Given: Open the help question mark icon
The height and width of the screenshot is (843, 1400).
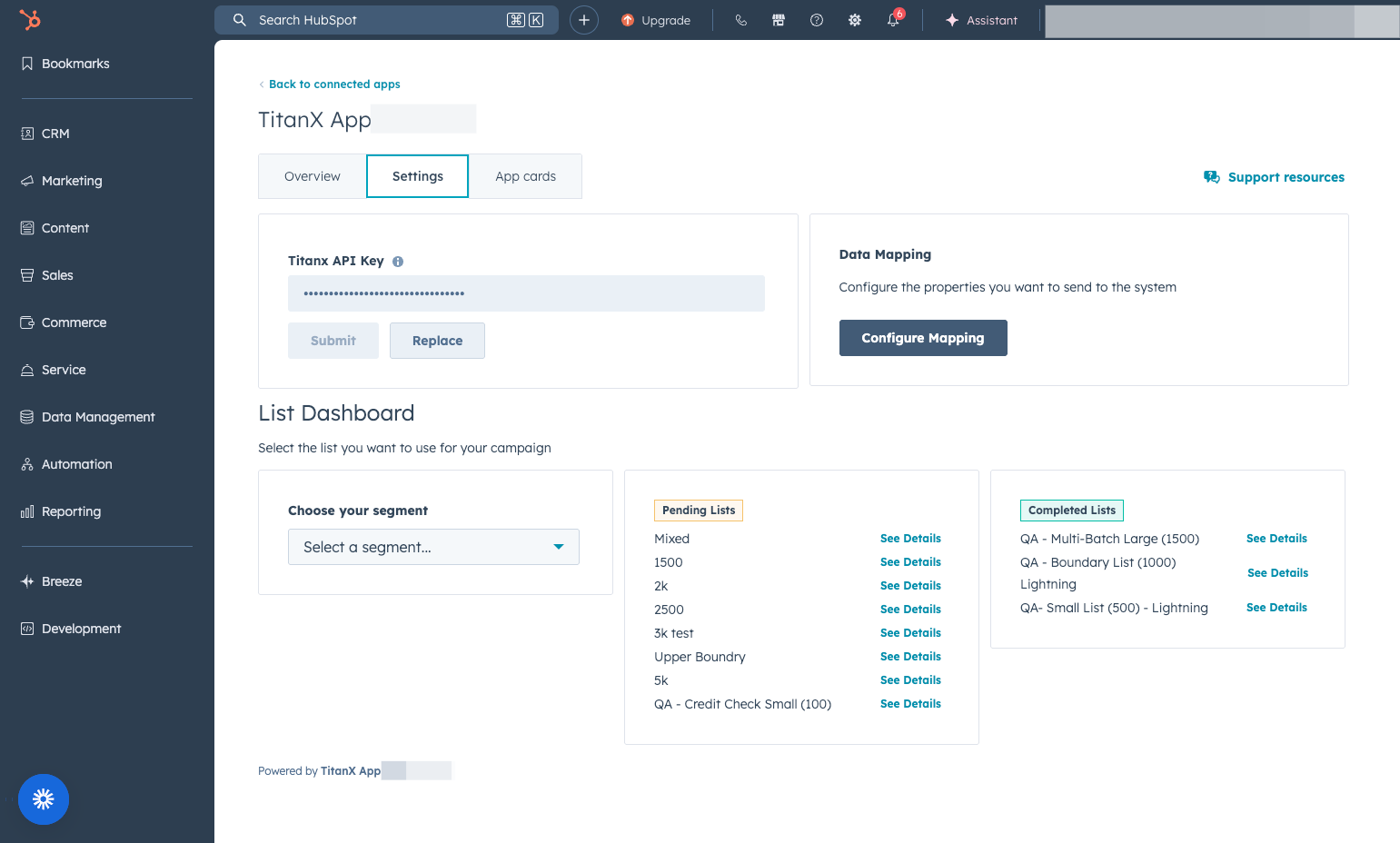Looking at the screenshot, I should click(817, 20).
